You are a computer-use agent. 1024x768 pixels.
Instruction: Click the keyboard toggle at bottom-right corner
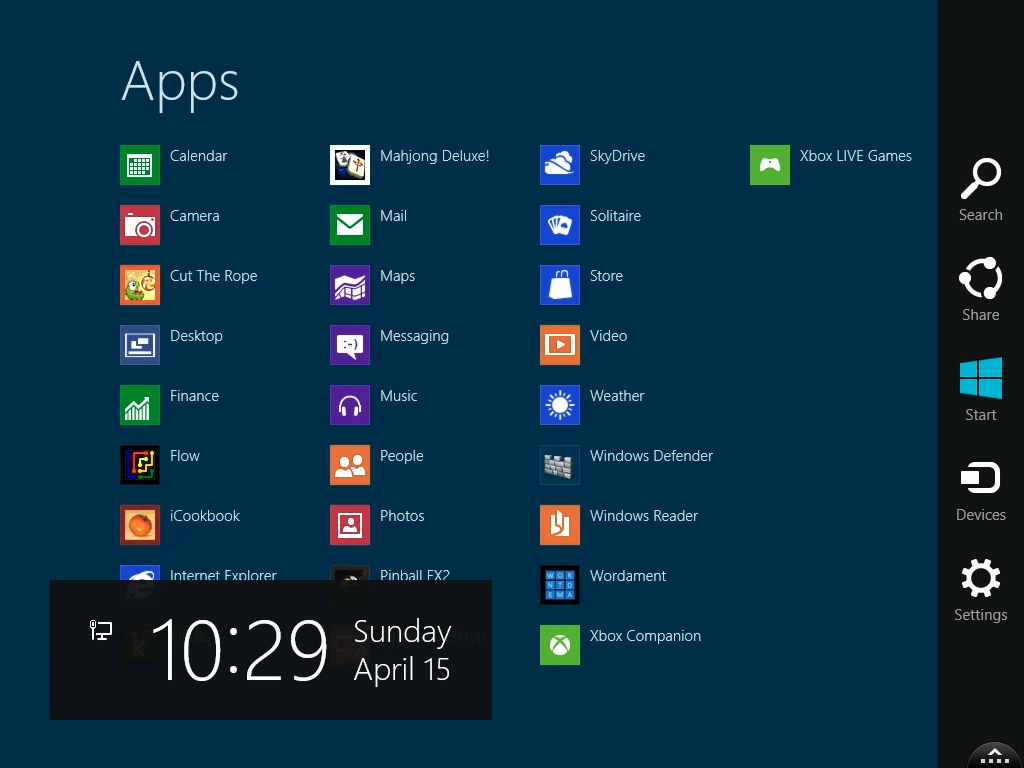pos(995,756)
